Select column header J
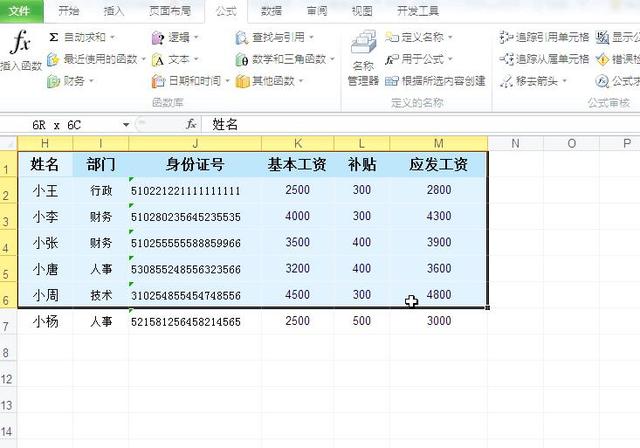The width and height of the screenshot is (640, 448). [195, 143]
